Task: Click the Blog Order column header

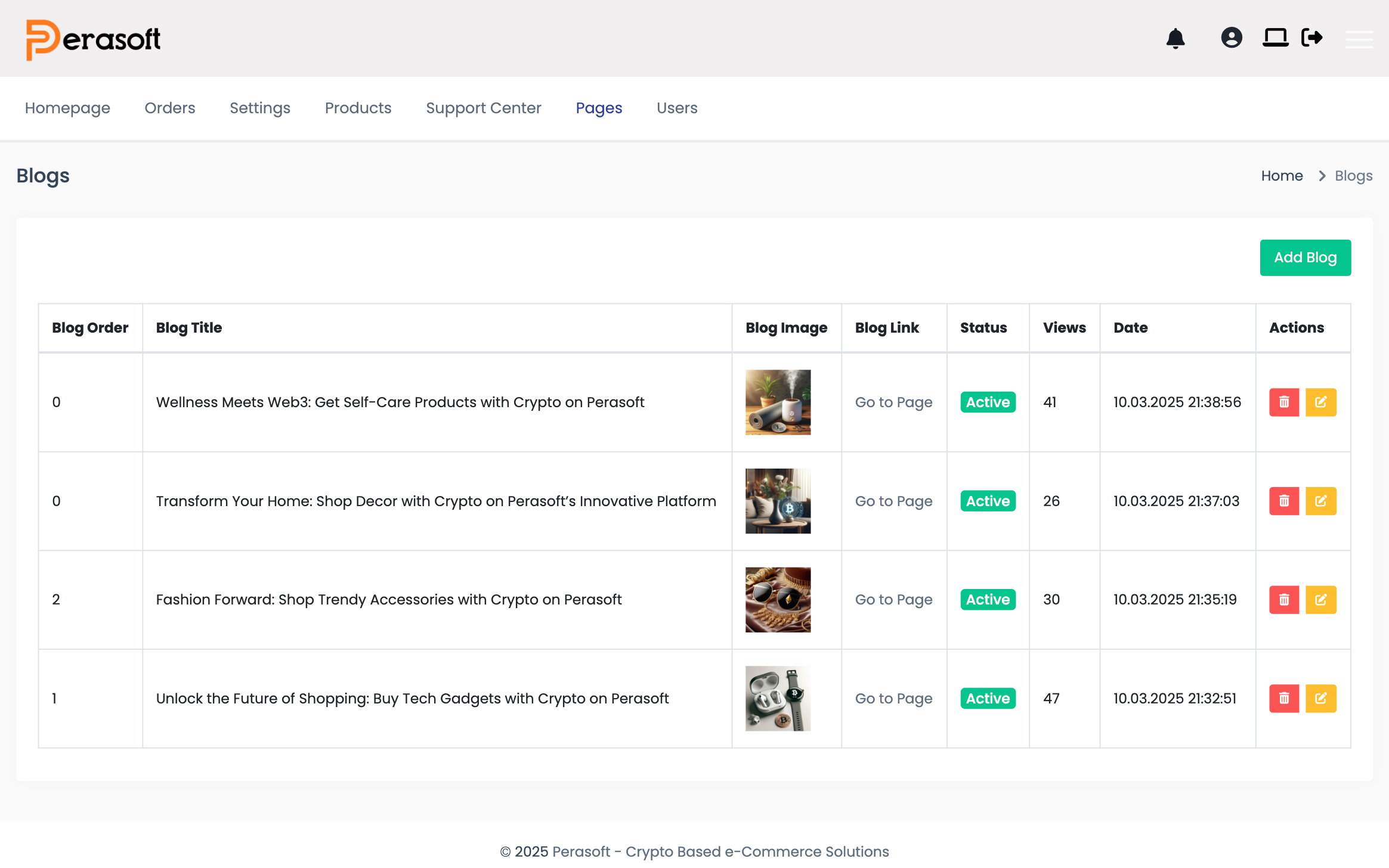Action: tap(90, 328)
